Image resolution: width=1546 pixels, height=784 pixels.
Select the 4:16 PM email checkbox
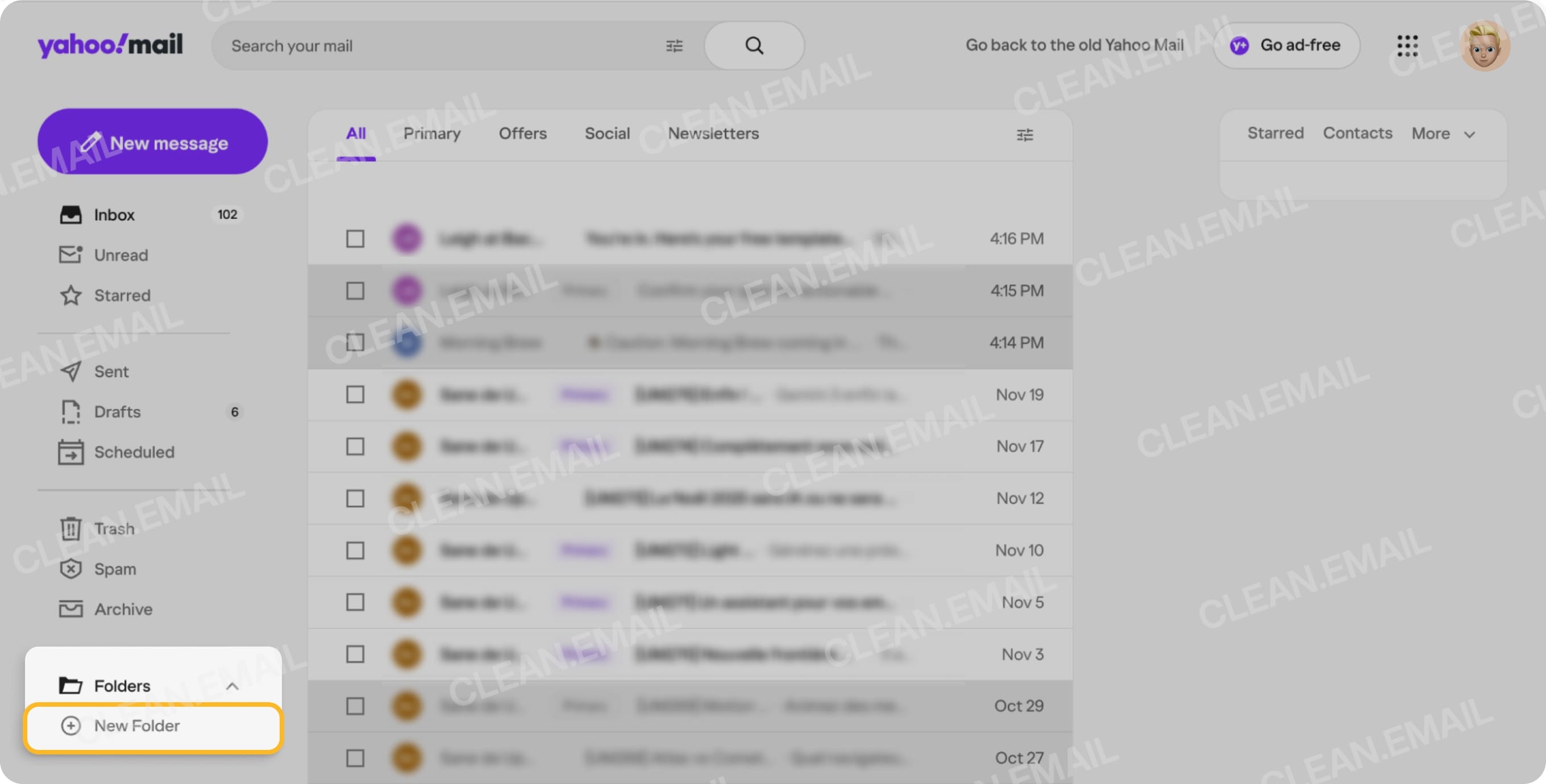point(355,239)
